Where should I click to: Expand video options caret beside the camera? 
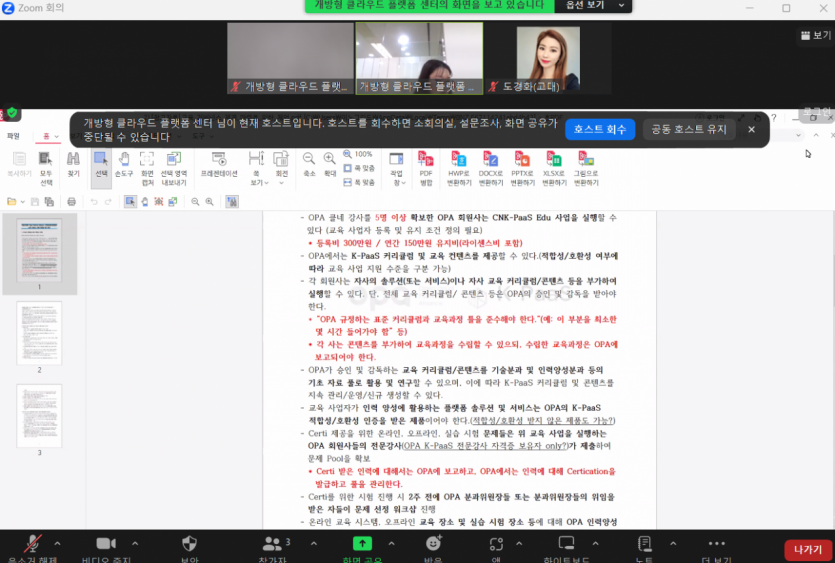click(135, 543)
